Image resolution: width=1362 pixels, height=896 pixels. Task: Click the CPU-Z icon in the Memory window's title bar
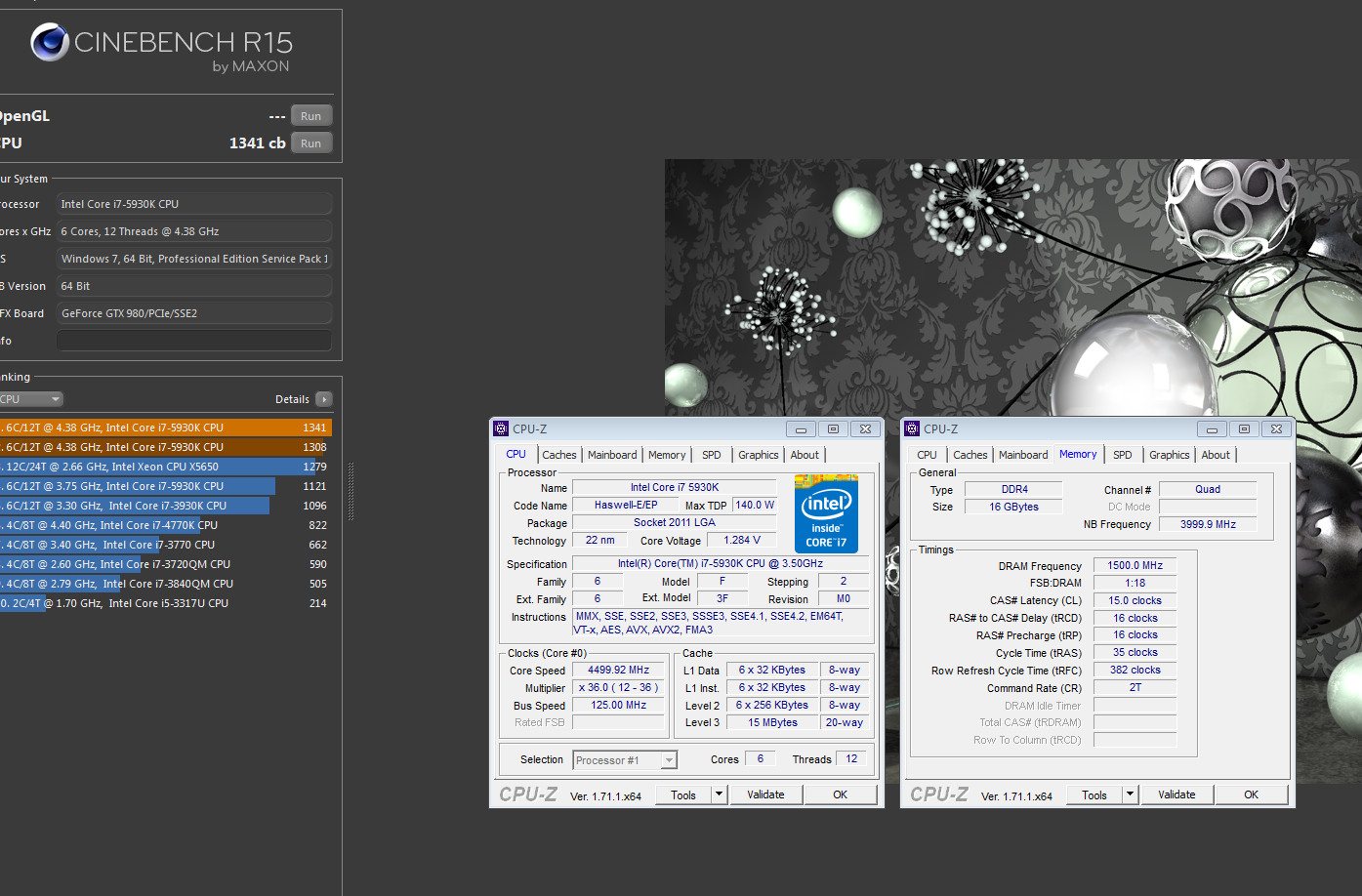(x=912, y=428)
